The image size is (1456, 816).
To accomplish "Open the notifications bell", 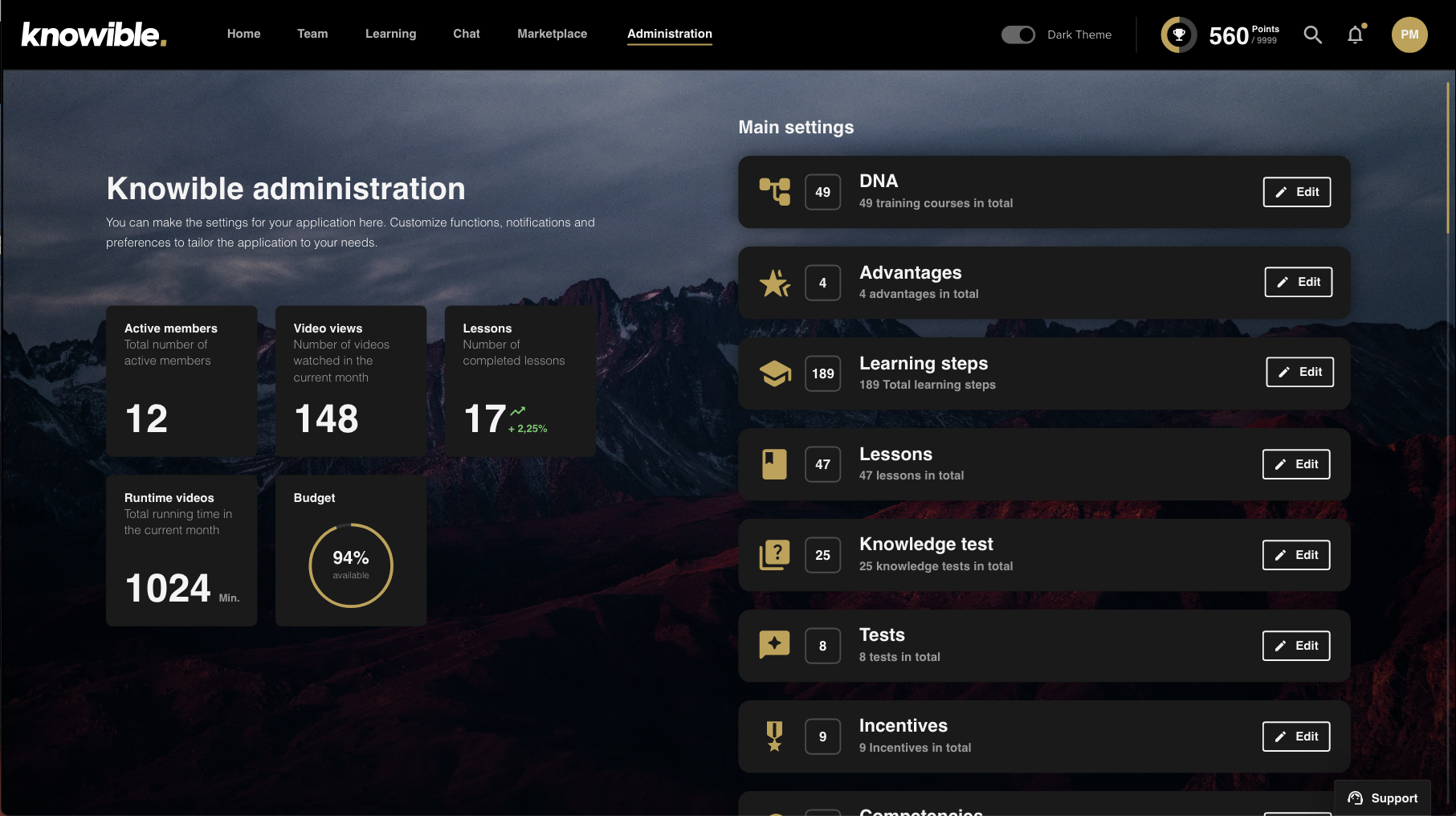I will 1356,35.
